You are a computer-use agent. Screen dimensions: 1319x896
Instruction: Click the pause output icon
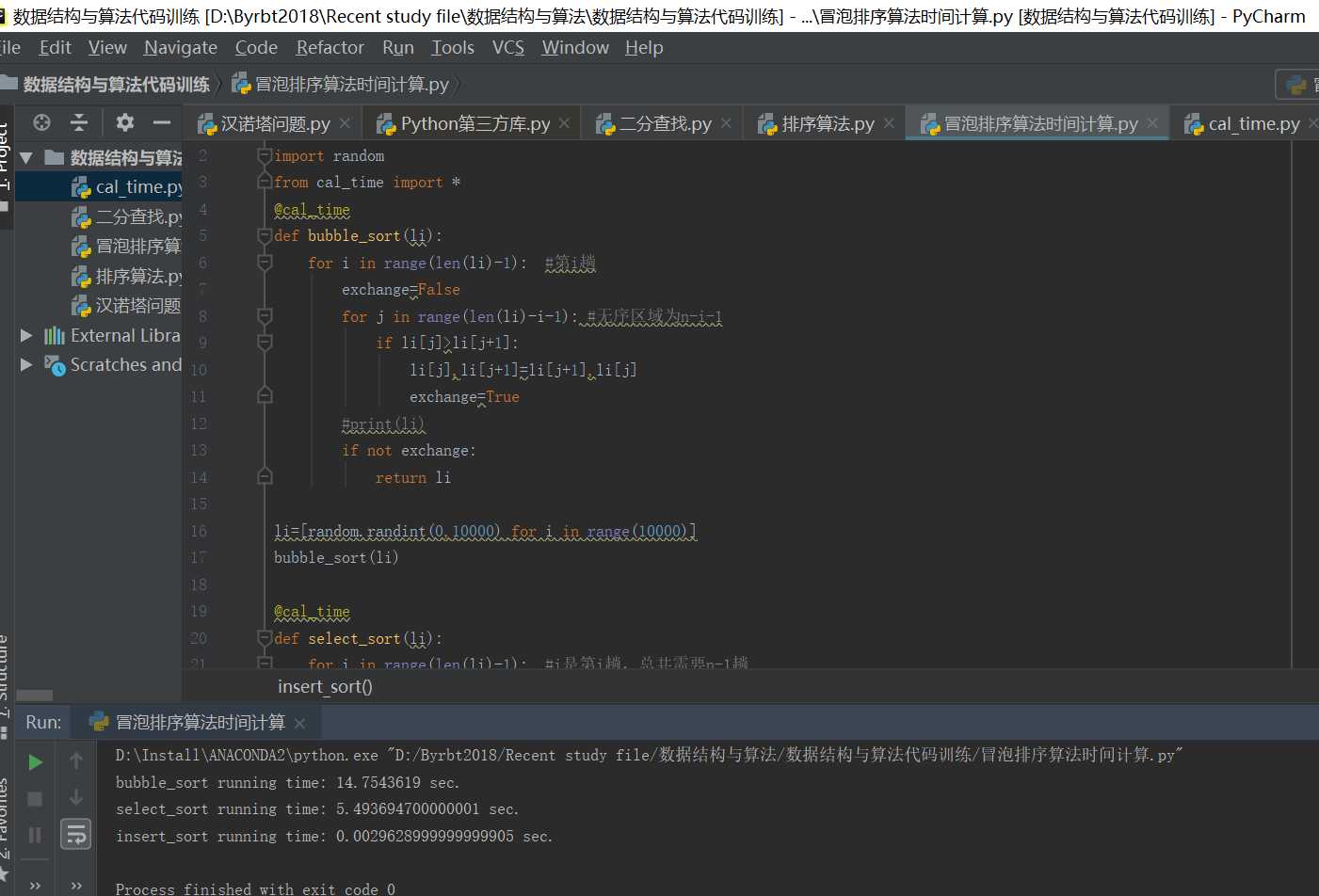(x=35, y=835)
